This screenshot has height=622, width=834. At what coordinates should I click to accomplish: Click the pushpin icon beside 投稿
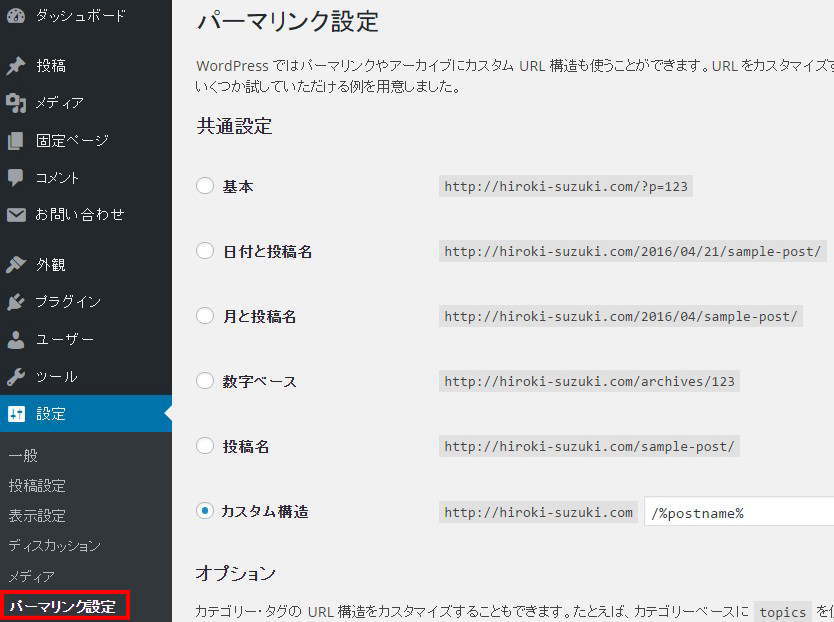pyautogui.click(x=16, y=66)
